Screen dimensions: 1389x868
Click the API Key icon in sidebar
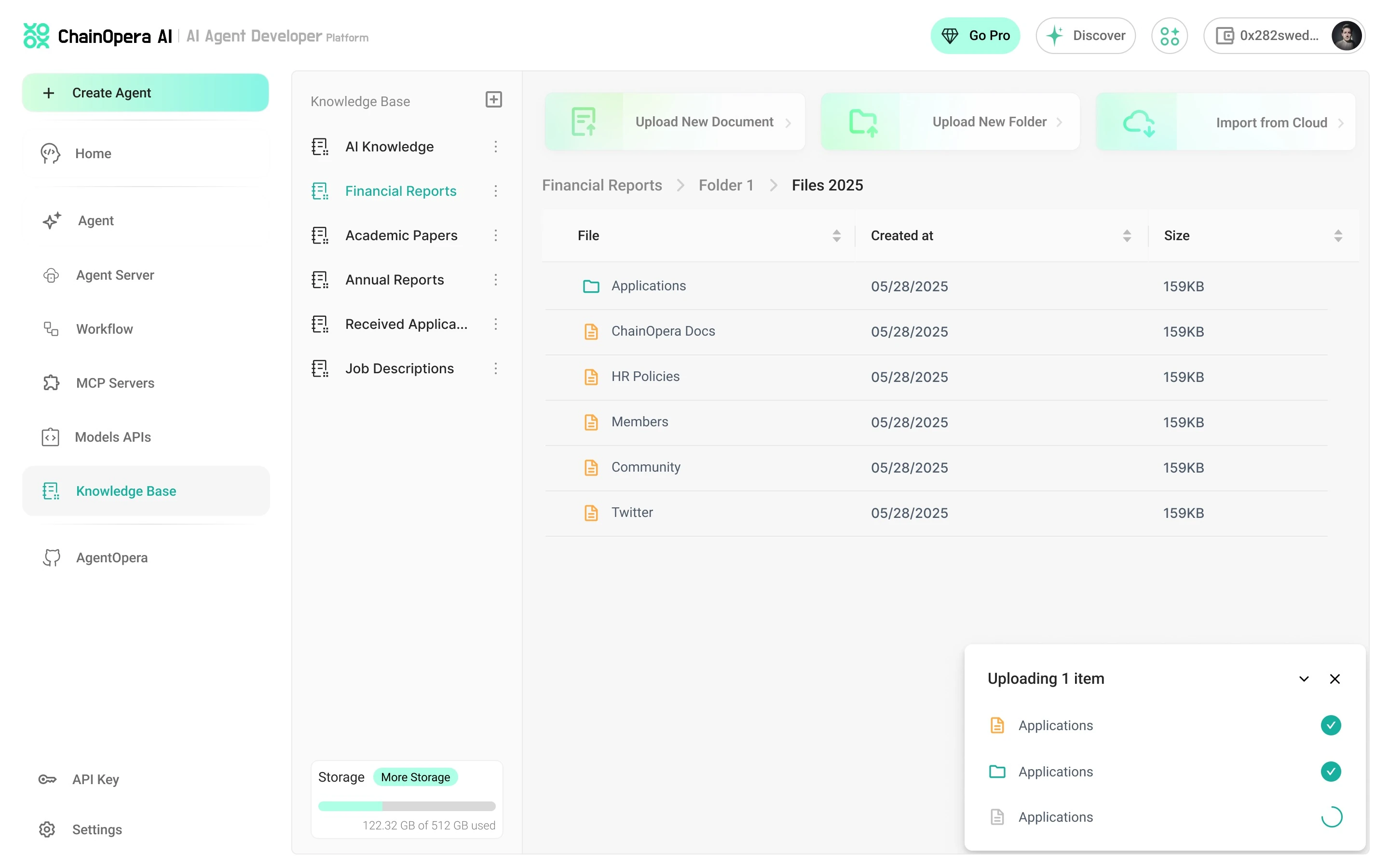point(47,779)
